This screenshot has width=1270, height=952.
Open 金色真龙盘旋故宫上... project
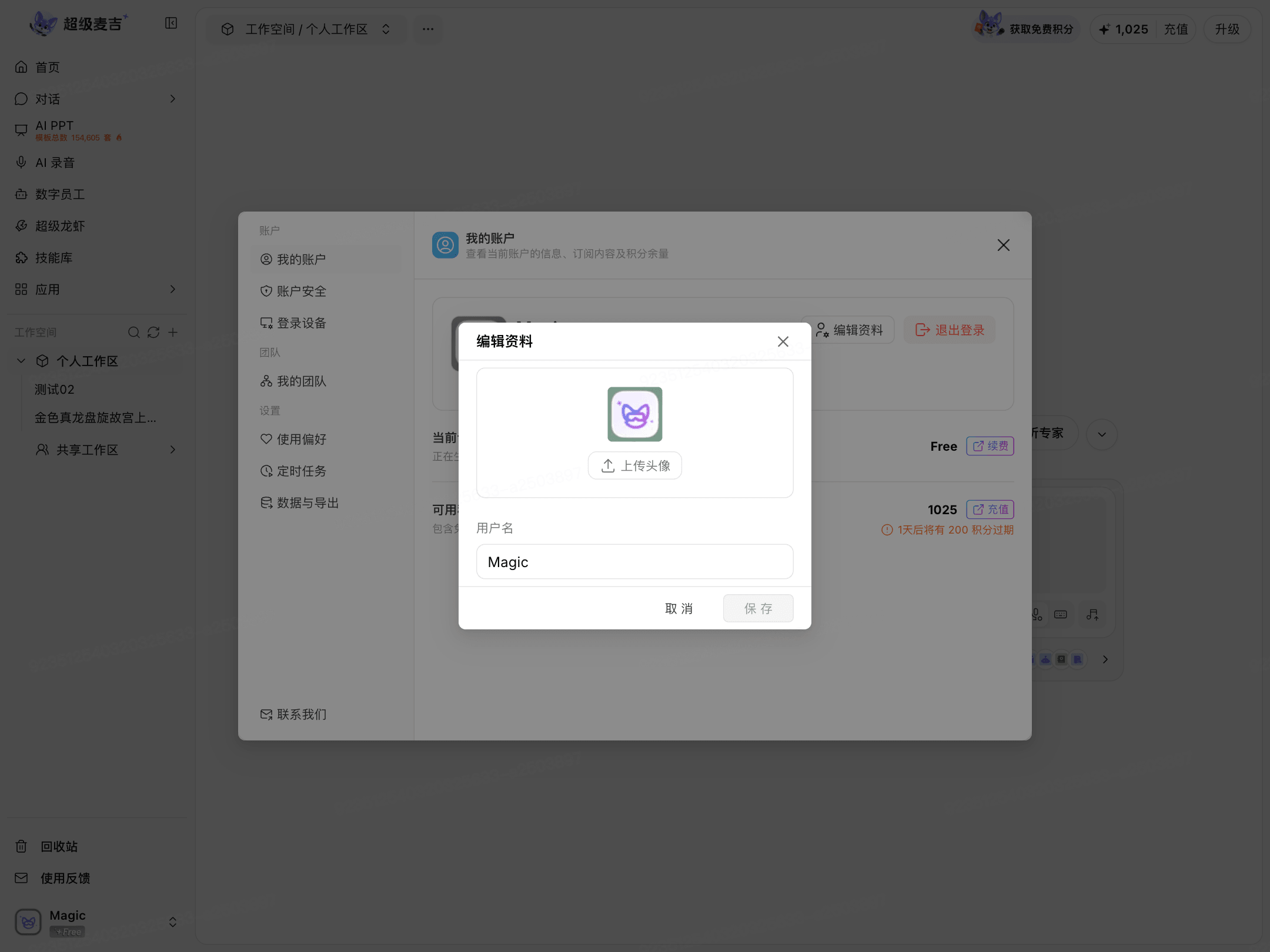[x=95, y=417]
